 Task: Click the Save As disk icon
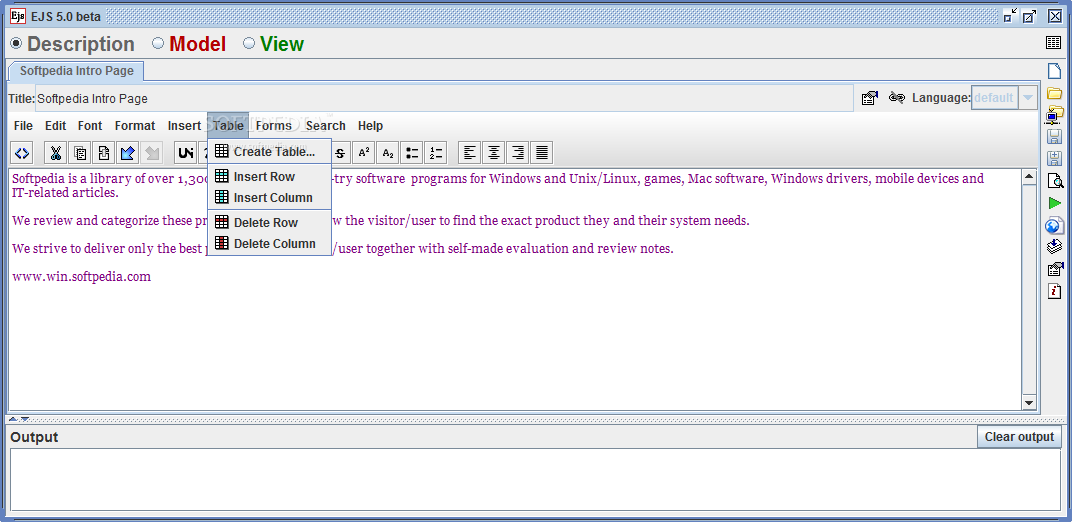click(1054, 159)
